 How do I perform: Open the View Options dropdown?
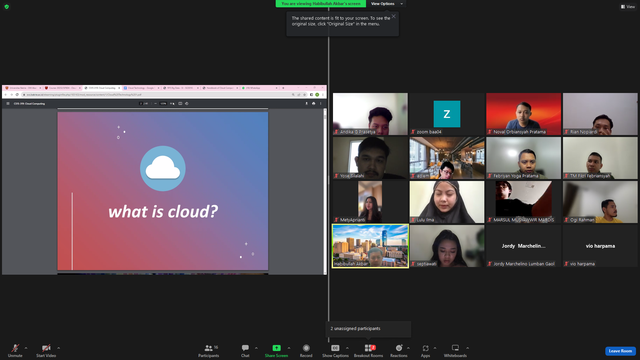point(387,4)
